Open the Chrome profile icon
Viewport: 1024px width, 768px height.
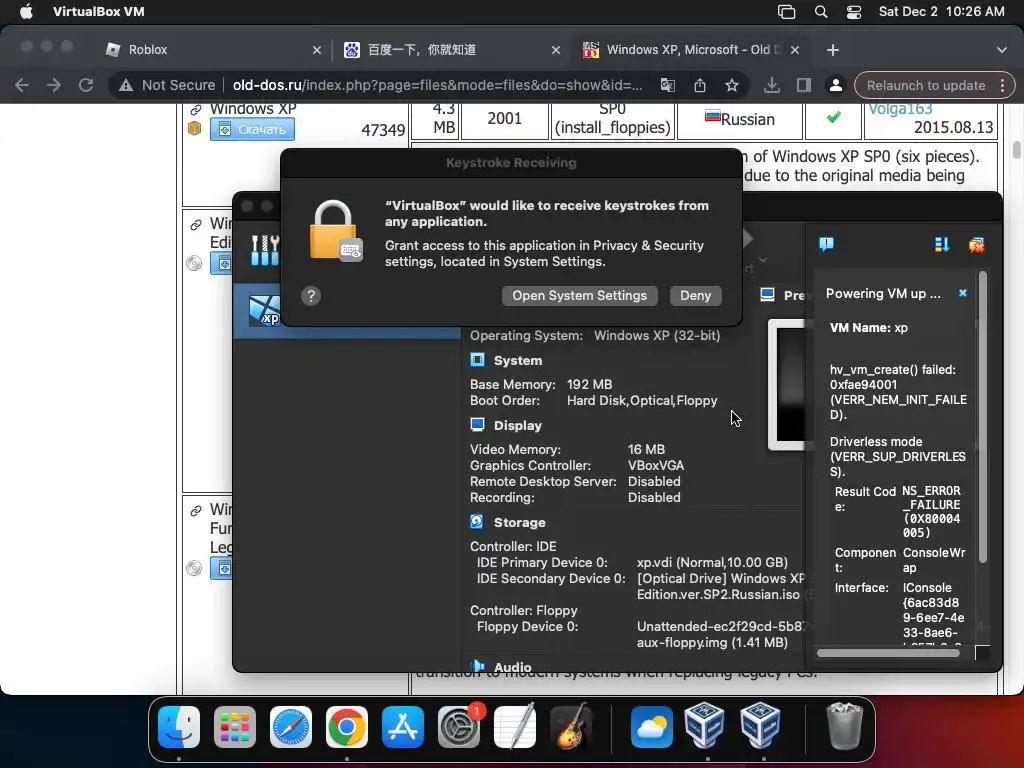[835, 86]
